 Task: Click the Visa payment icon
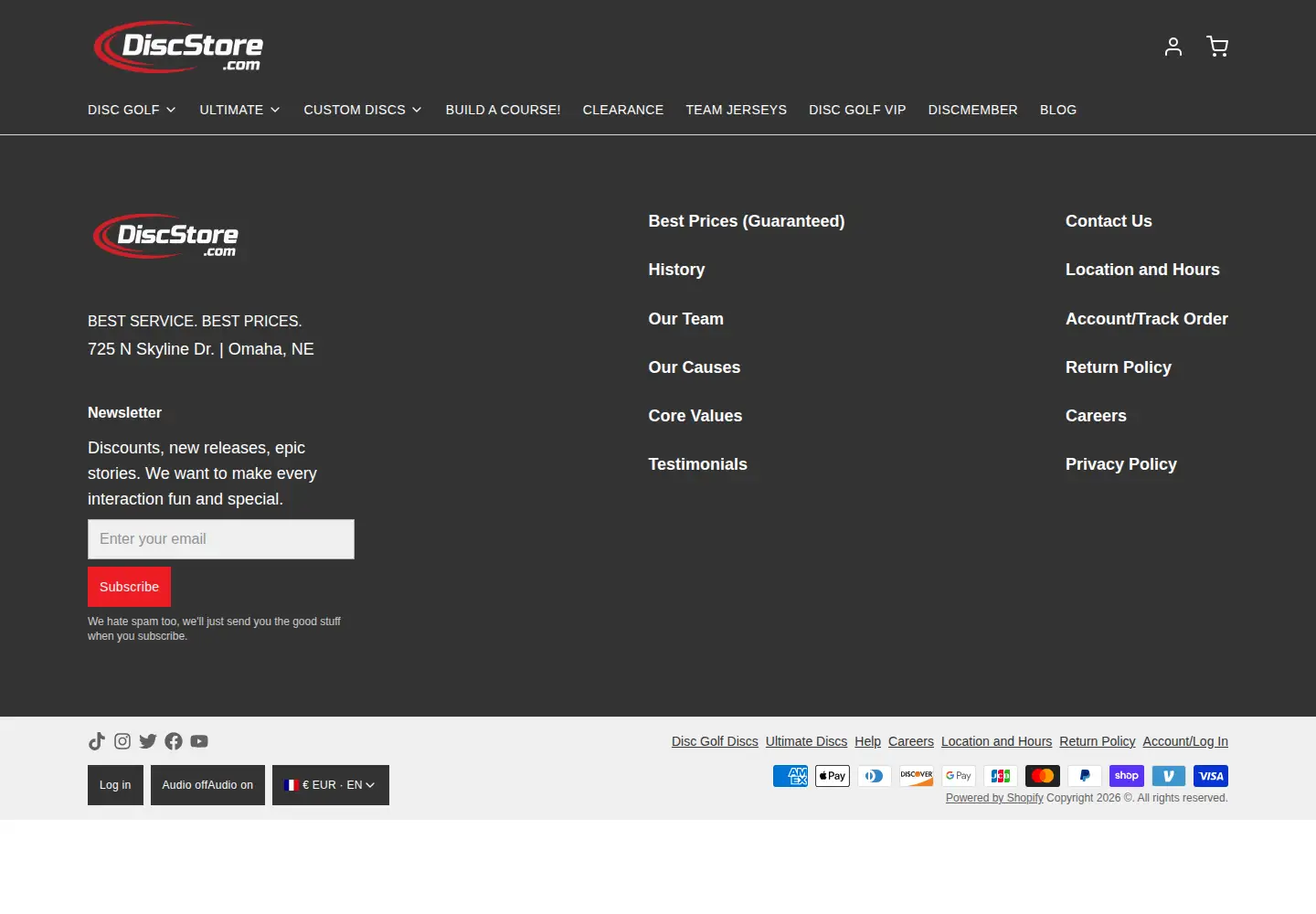(1211, 776)
